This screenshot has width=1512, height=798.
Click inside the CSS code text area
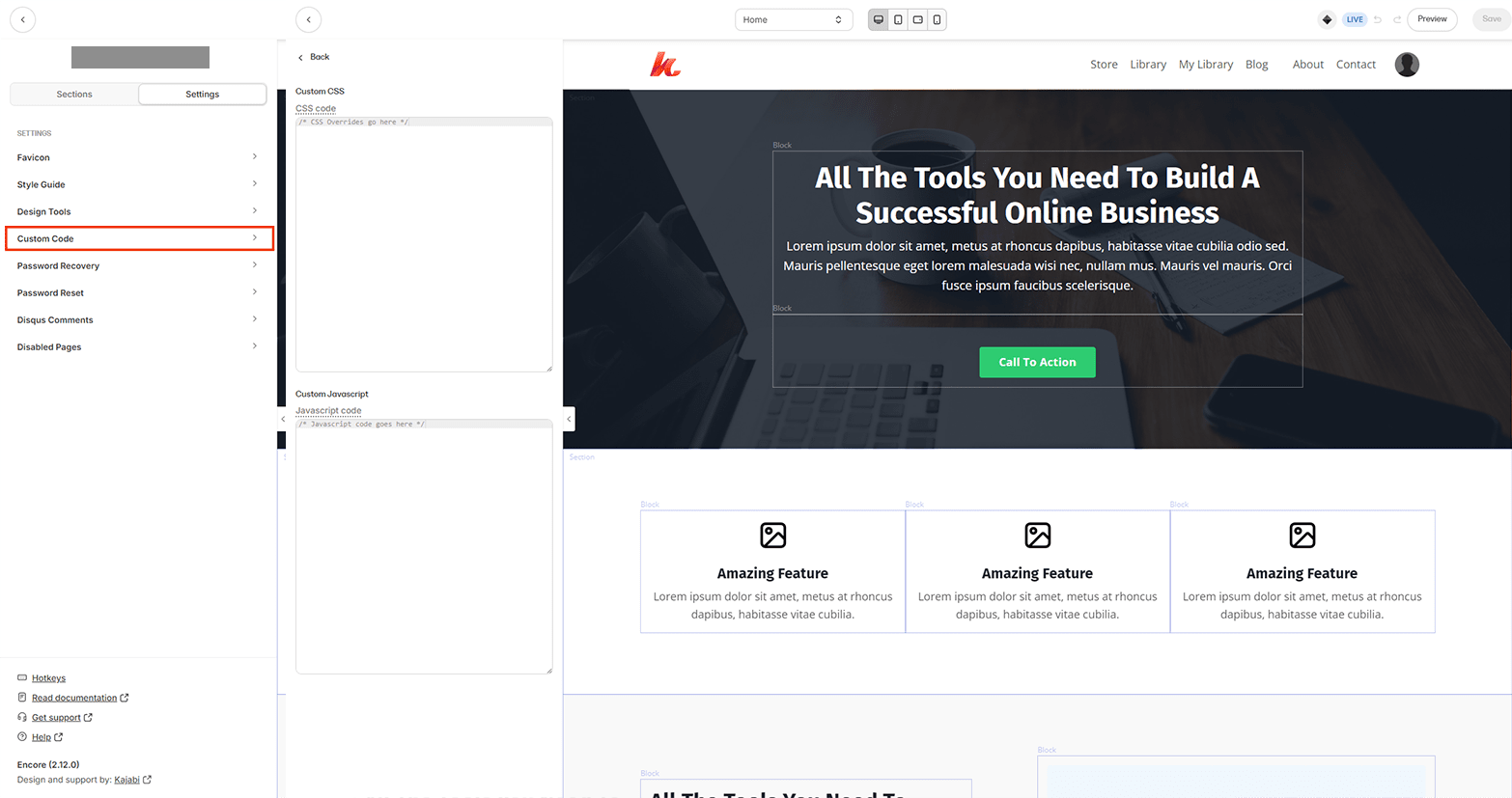tap(424, 246)
